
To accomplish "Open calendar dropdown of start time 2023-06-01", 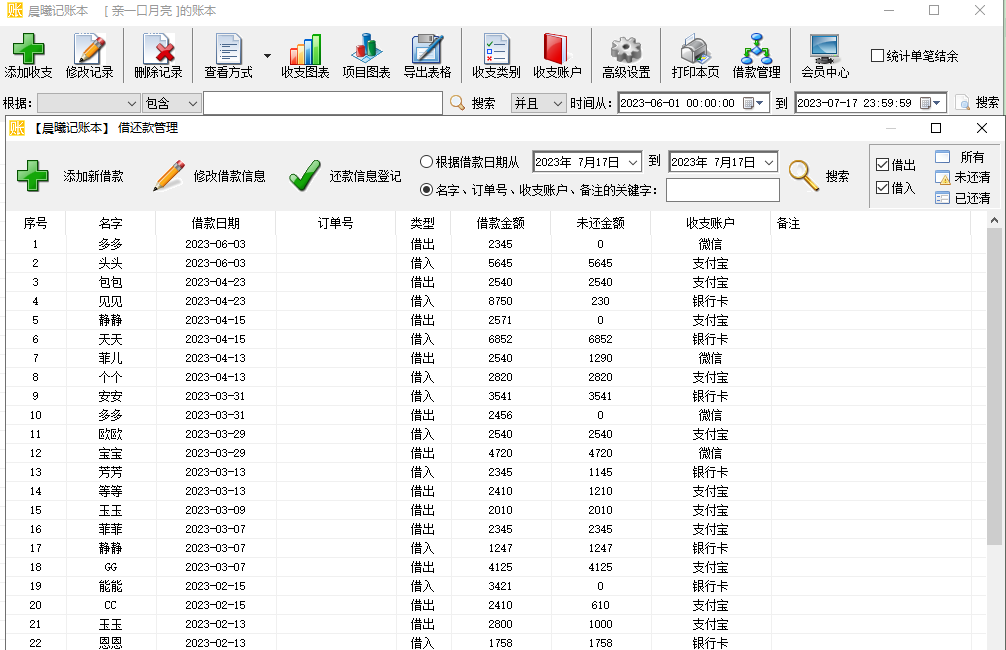I will 753,103.
